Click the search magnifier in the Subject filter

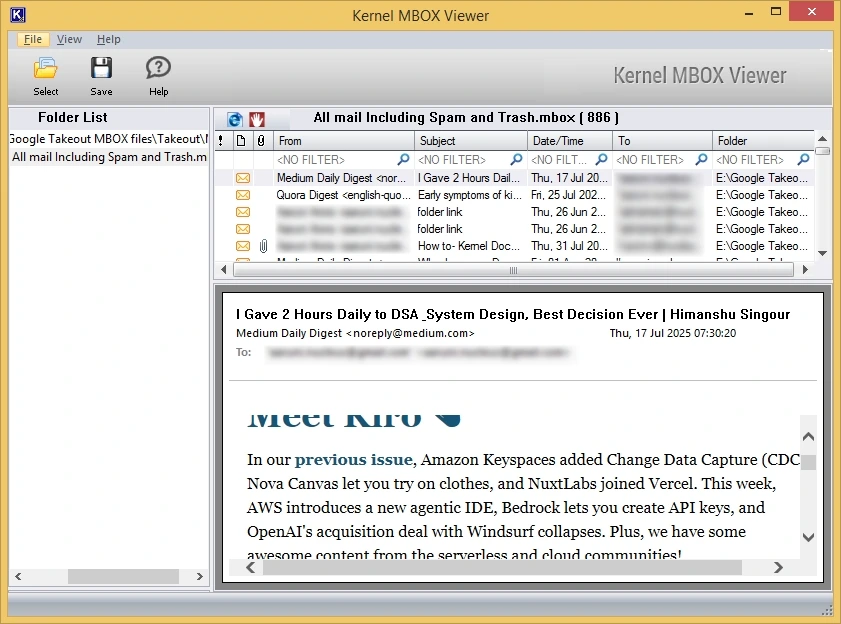click(x=516, y=159)
